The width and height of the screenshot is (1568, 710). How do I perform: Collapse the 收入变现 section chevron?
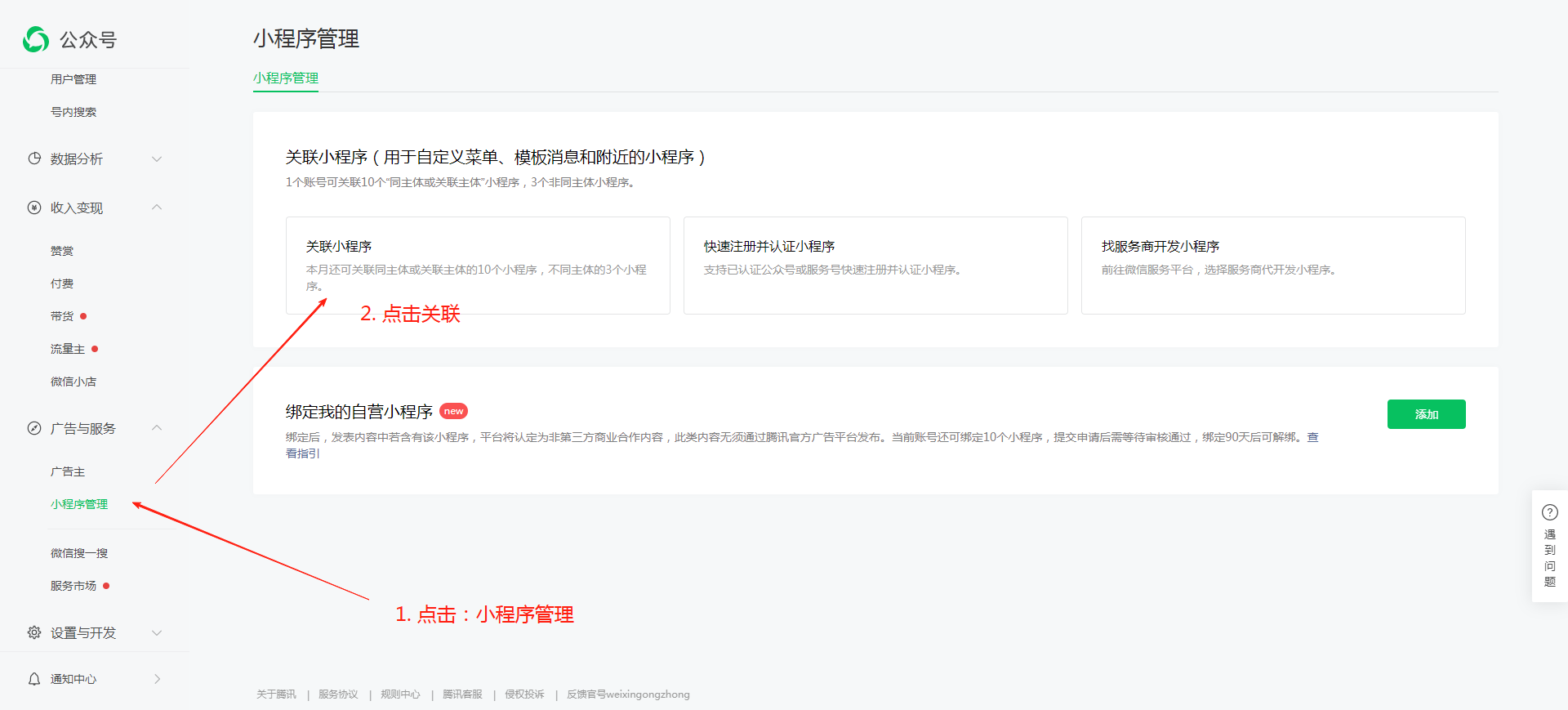(x=157, y=208)
